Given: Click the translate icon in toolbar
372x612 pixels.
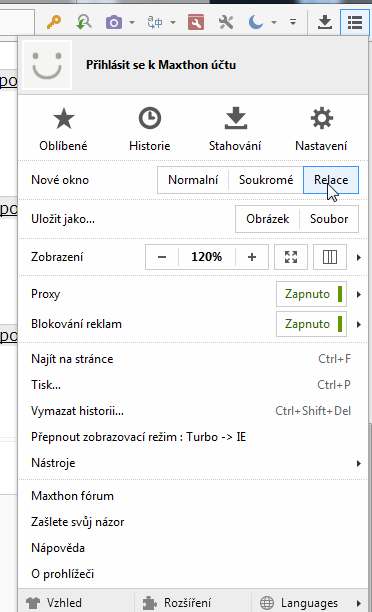Looking at the screenshot, I should click(x=155, y=22).
